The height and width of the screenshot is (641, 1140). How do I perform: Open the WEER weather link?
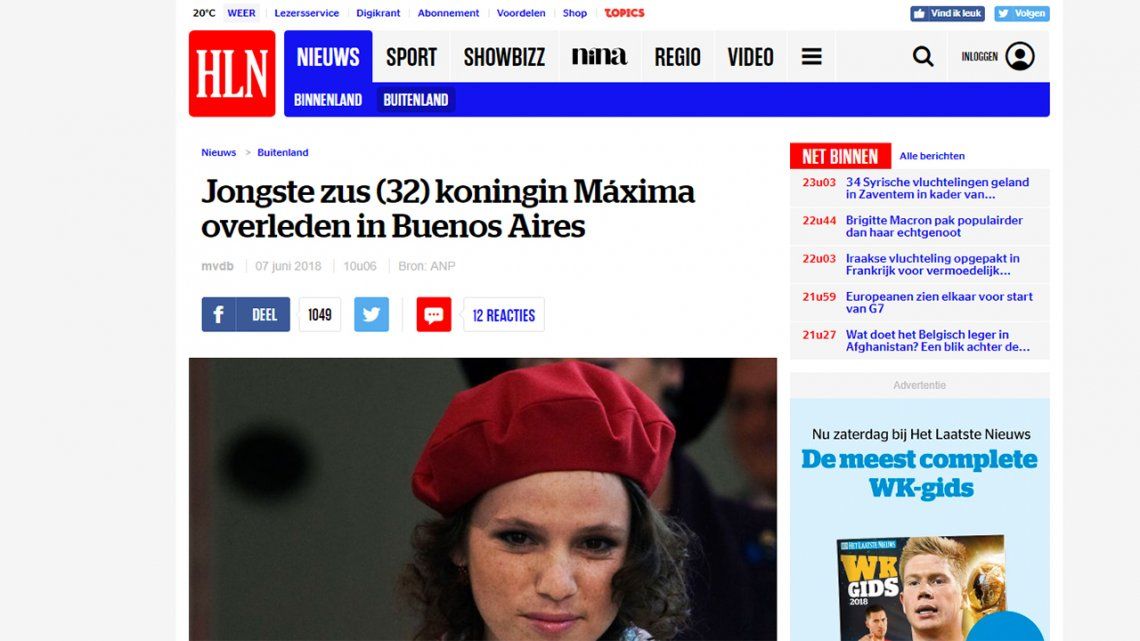coord(241,13)
